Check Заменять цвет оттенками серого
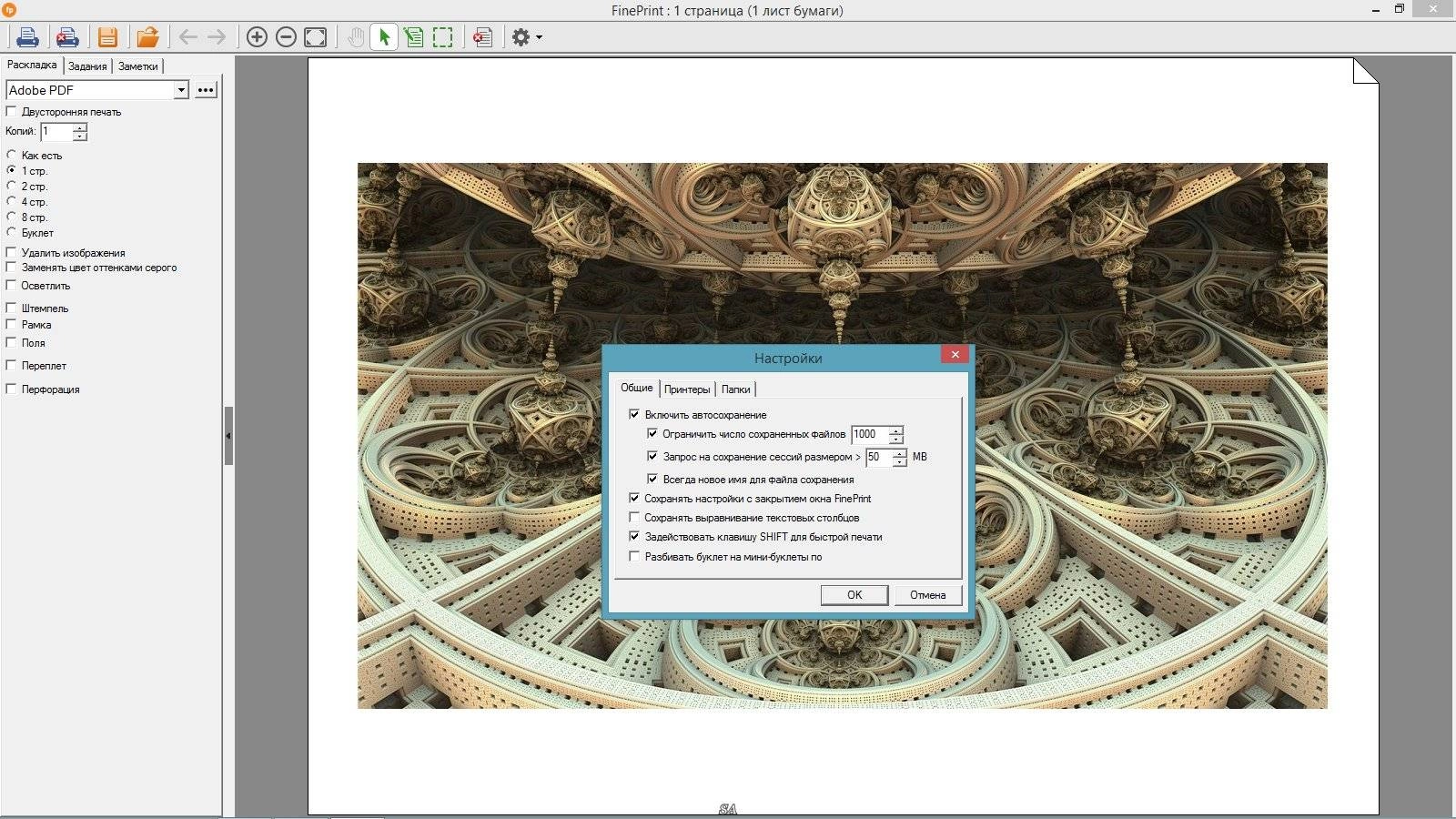Viewport: 1456px width, 819px height. pyautogui.click(x=12, y=267)
